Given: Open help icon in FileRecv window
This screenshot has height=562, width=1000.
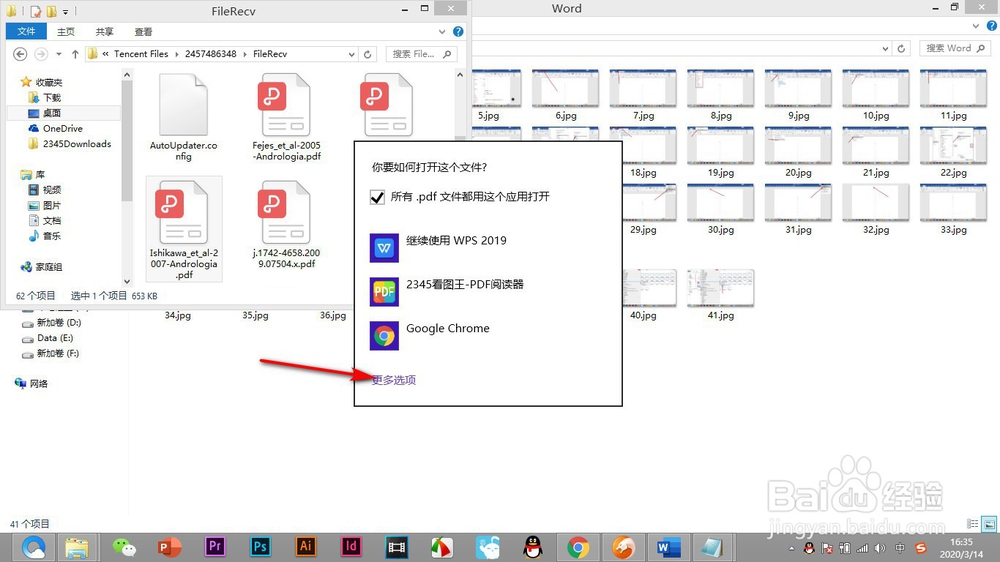Looking at the screenshot, I should tap(458, 31).
